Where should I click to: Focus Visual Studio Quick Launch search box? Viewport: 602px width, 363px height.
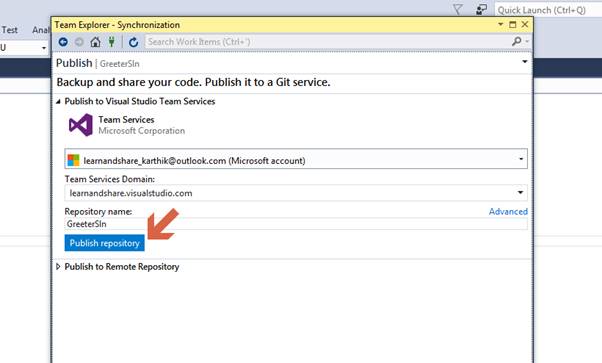pyautogui.click(x=548, y=10)
